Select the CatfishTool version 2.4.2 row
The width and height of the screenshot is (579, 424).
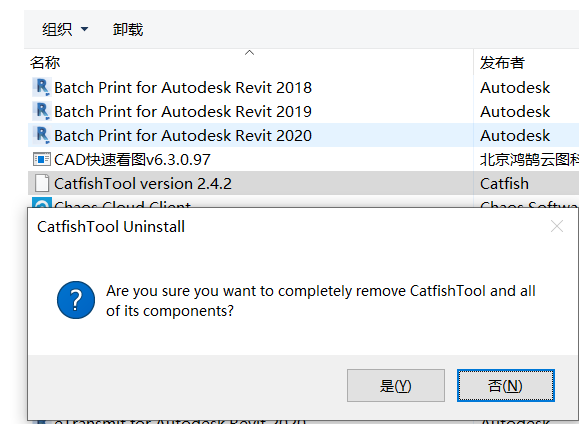[304, 184]
